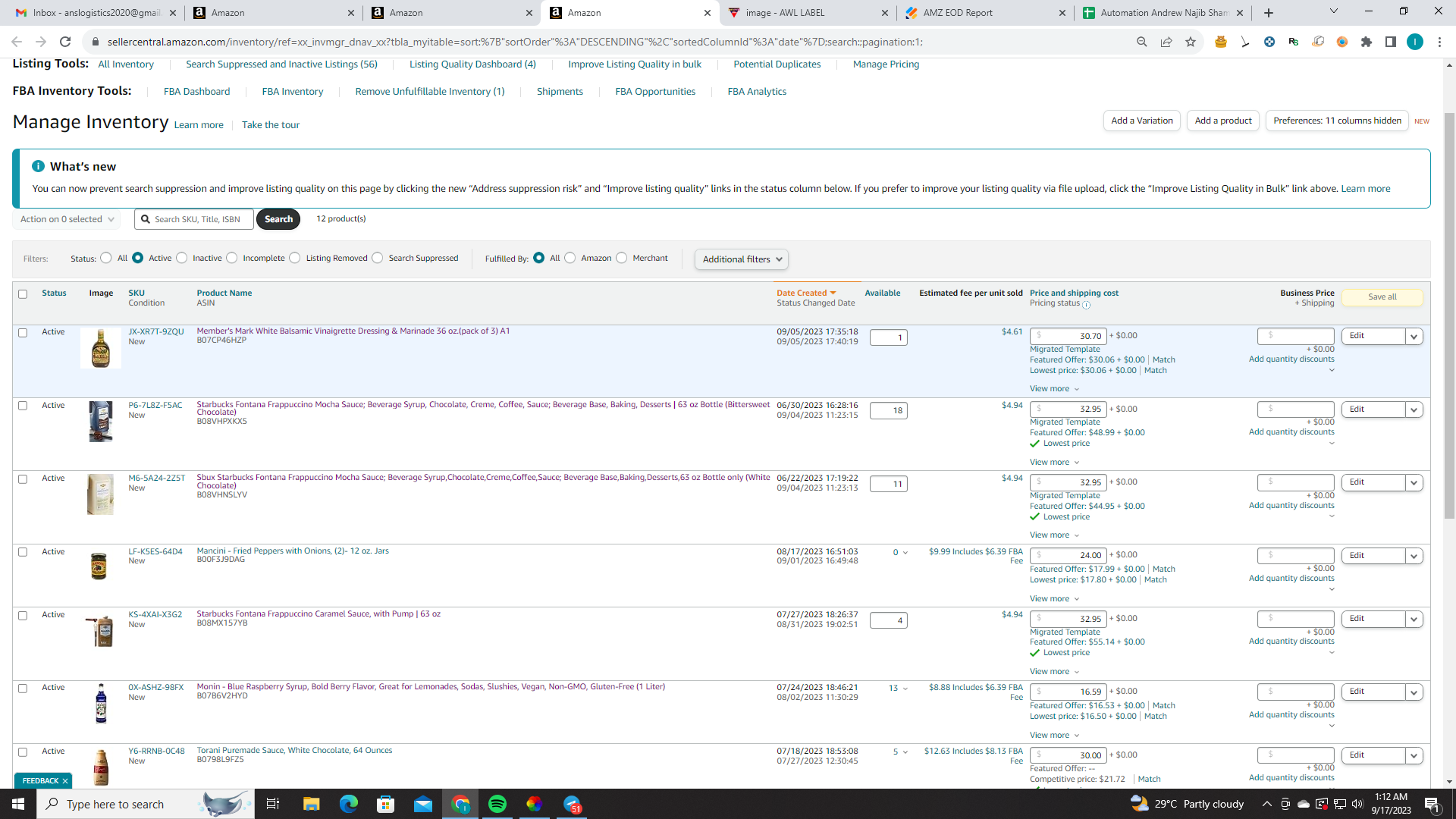
Task: Open the Take the tour link
Action: coord(271,125)
